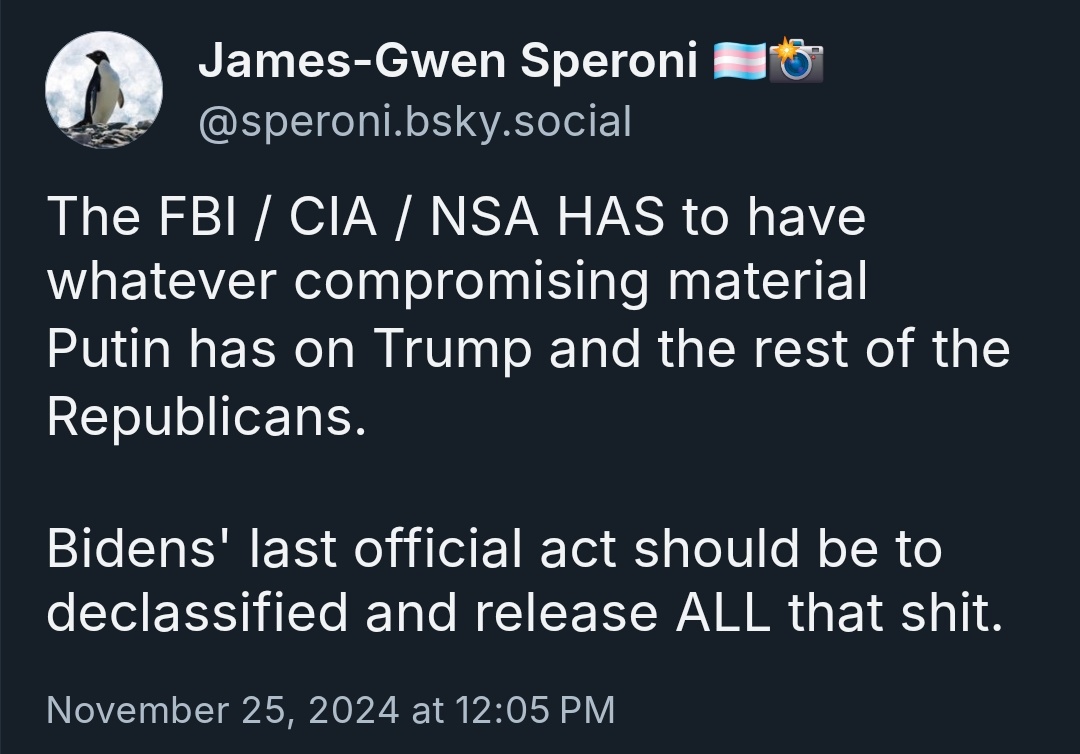Click the word "Putin" in the post
This screenshot has width=1080, height=754.
click(x=109, y=349)
